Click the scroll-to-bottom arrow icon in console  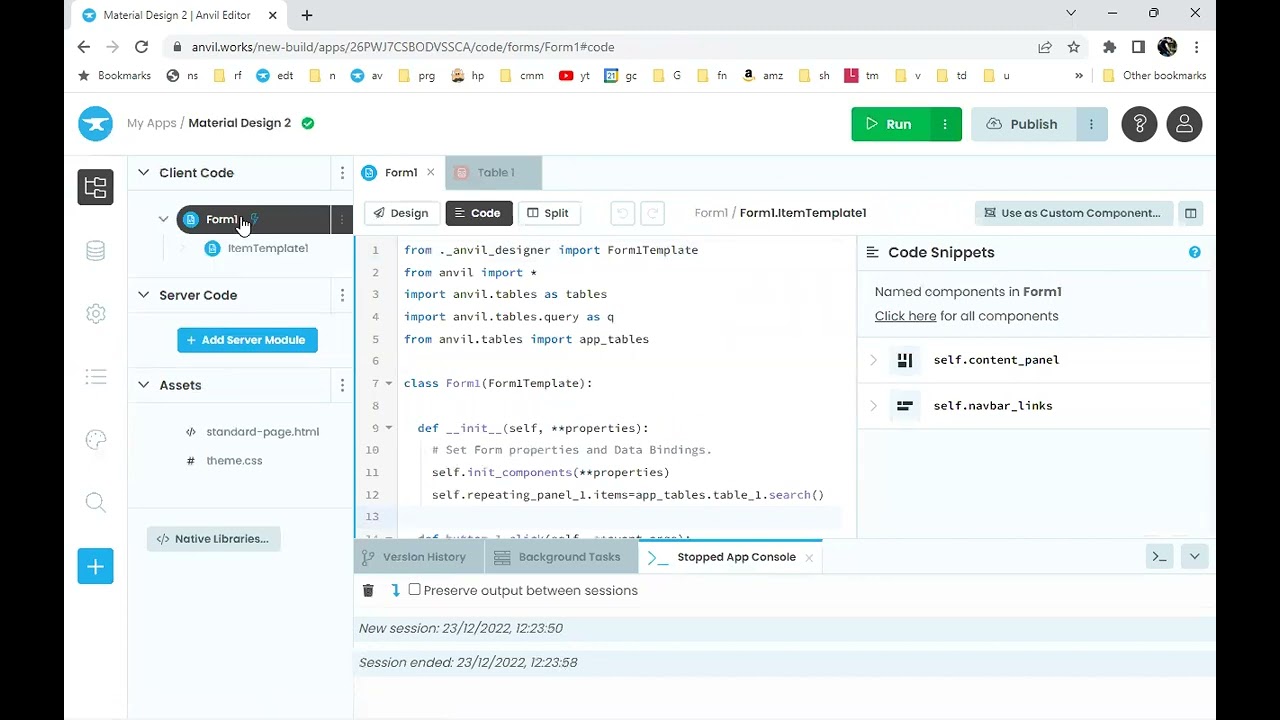(395, 591)
